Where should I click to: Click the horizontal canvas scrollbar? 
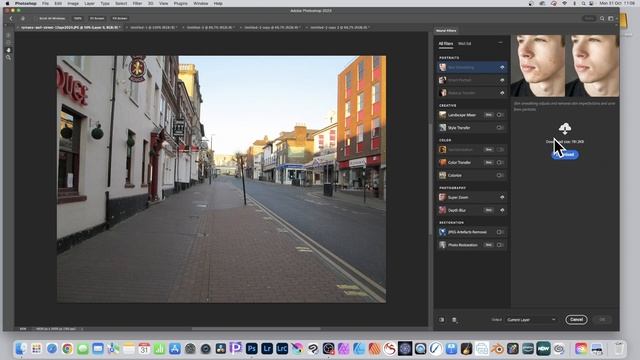(x=256, y=329)
